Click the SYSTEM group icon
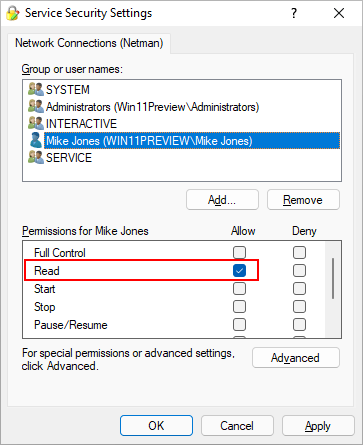 pyautogui.click(x=36, y=89)
